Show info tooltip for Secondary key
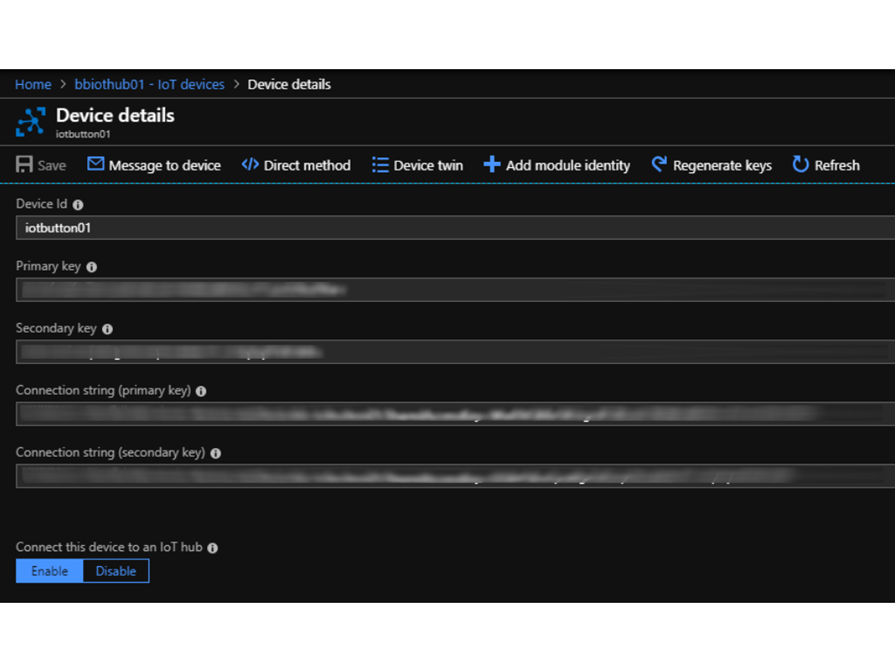 107,329
